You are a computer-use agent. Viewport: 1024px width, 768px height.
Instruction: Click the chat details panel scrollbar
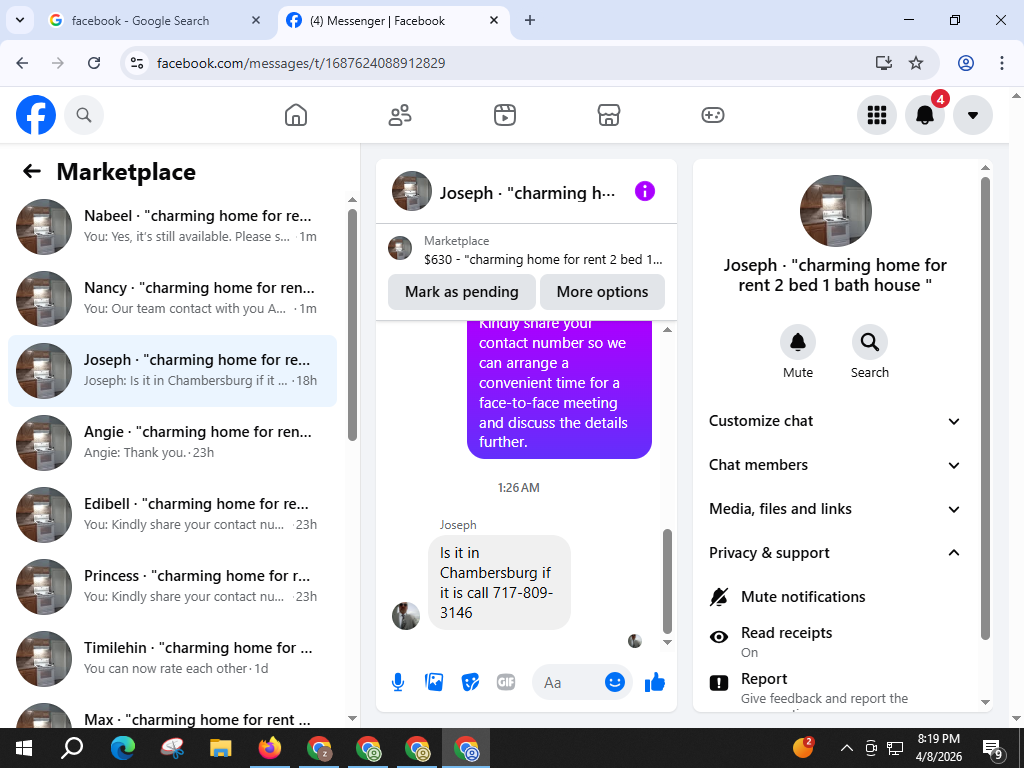click(985, 408)
